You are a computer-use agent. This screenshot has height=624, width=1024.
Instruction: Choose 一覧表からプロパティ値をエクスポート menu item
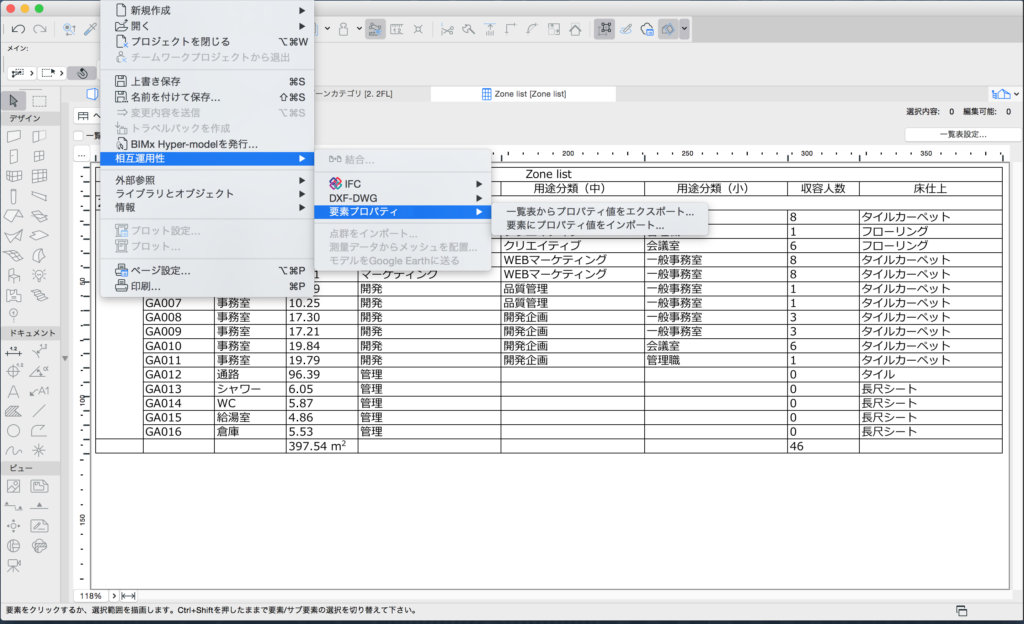(x=599, y=212)
